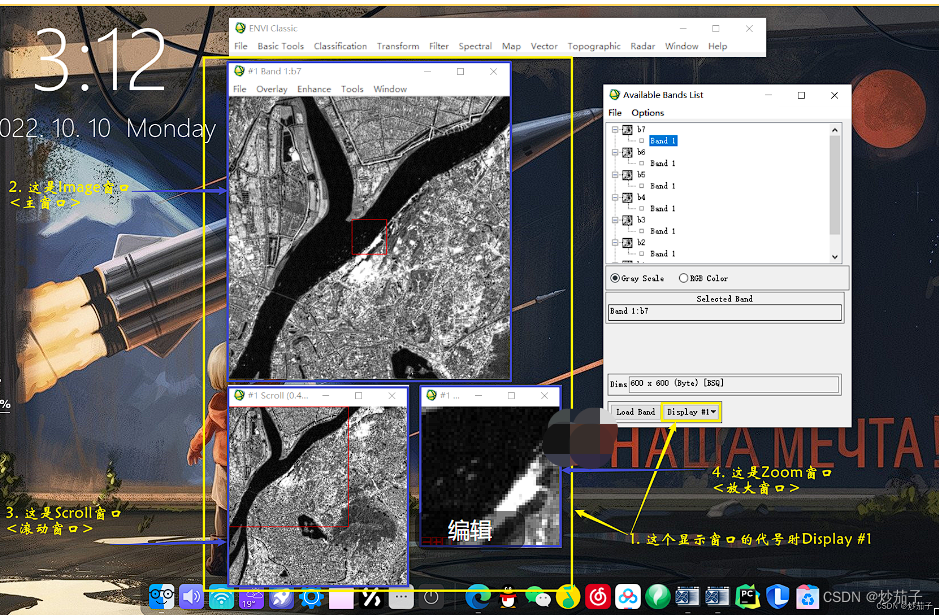Select Band 1 under b2
This screenshot has width=939, height=615.
tap(663, 254)
